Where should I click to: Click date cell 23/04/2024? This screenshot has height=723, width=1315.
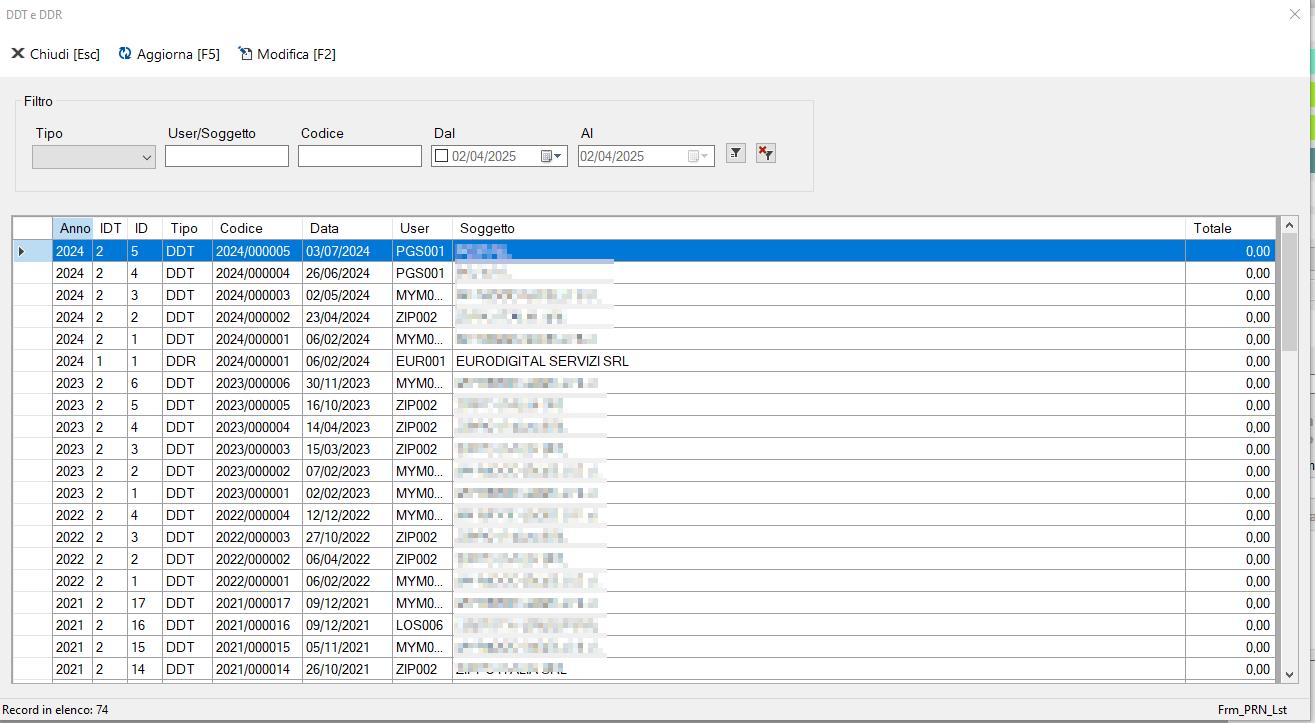click(347, 317)
